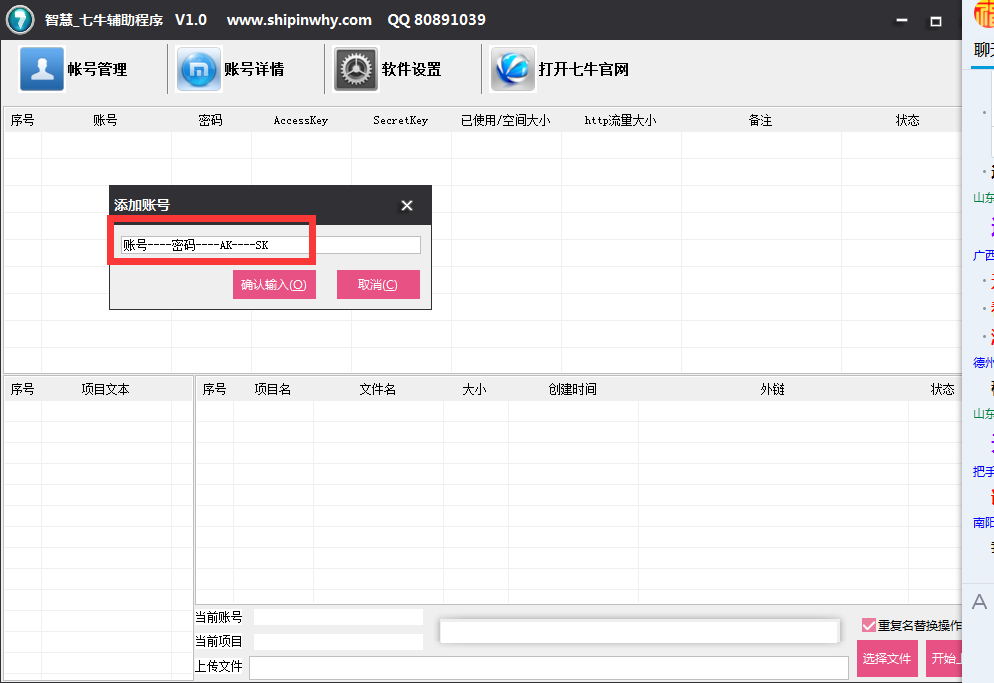Click the 选择文件 button

[887, 658]
